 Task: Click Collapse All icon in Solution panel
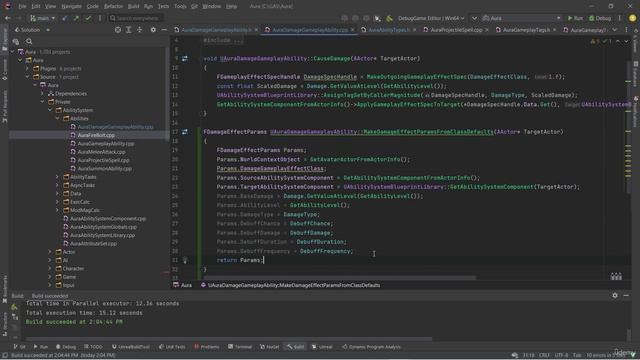(140, 30)
